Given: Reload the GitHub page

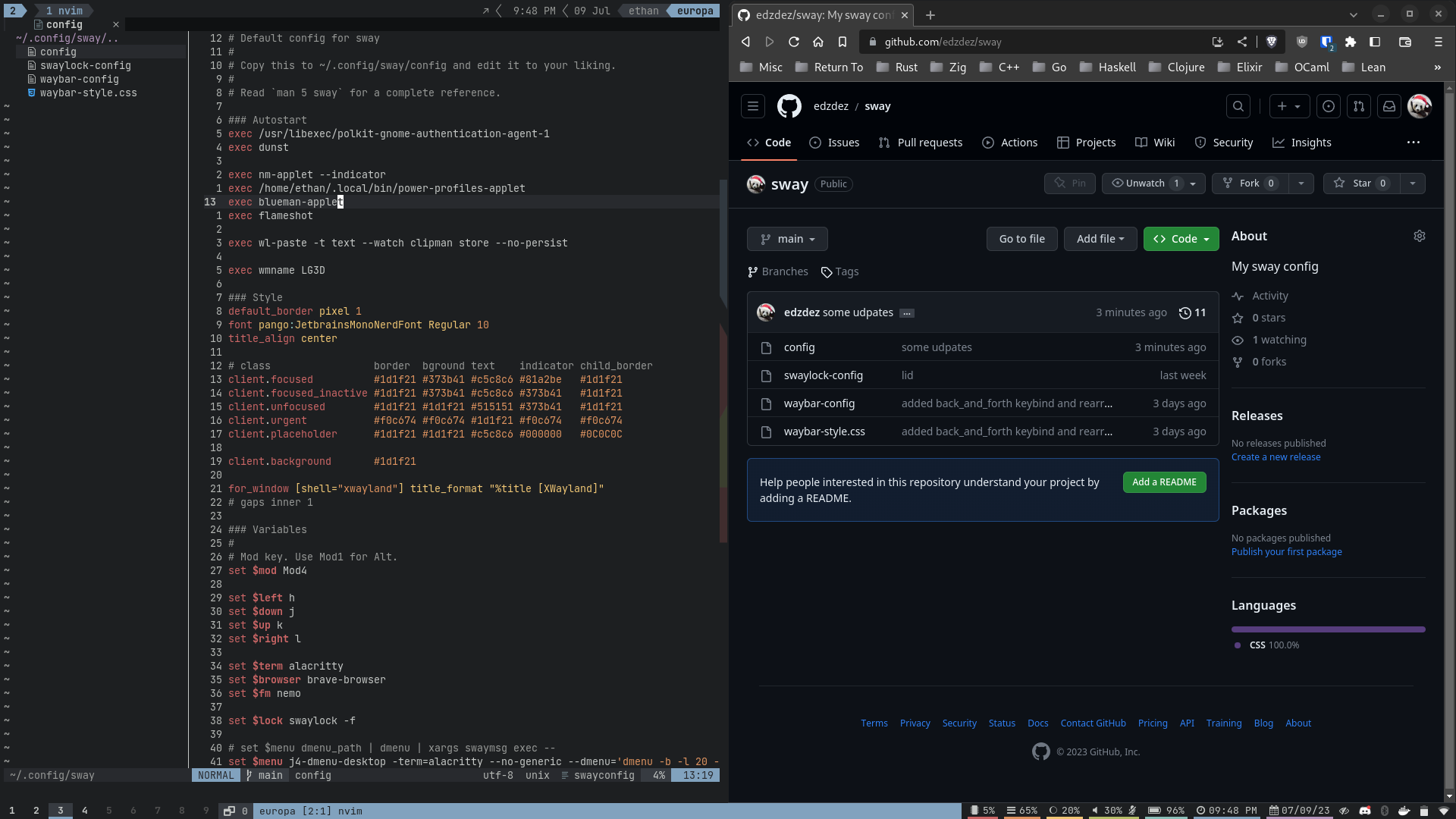Looking at the screenshot, I should point(794,42).
